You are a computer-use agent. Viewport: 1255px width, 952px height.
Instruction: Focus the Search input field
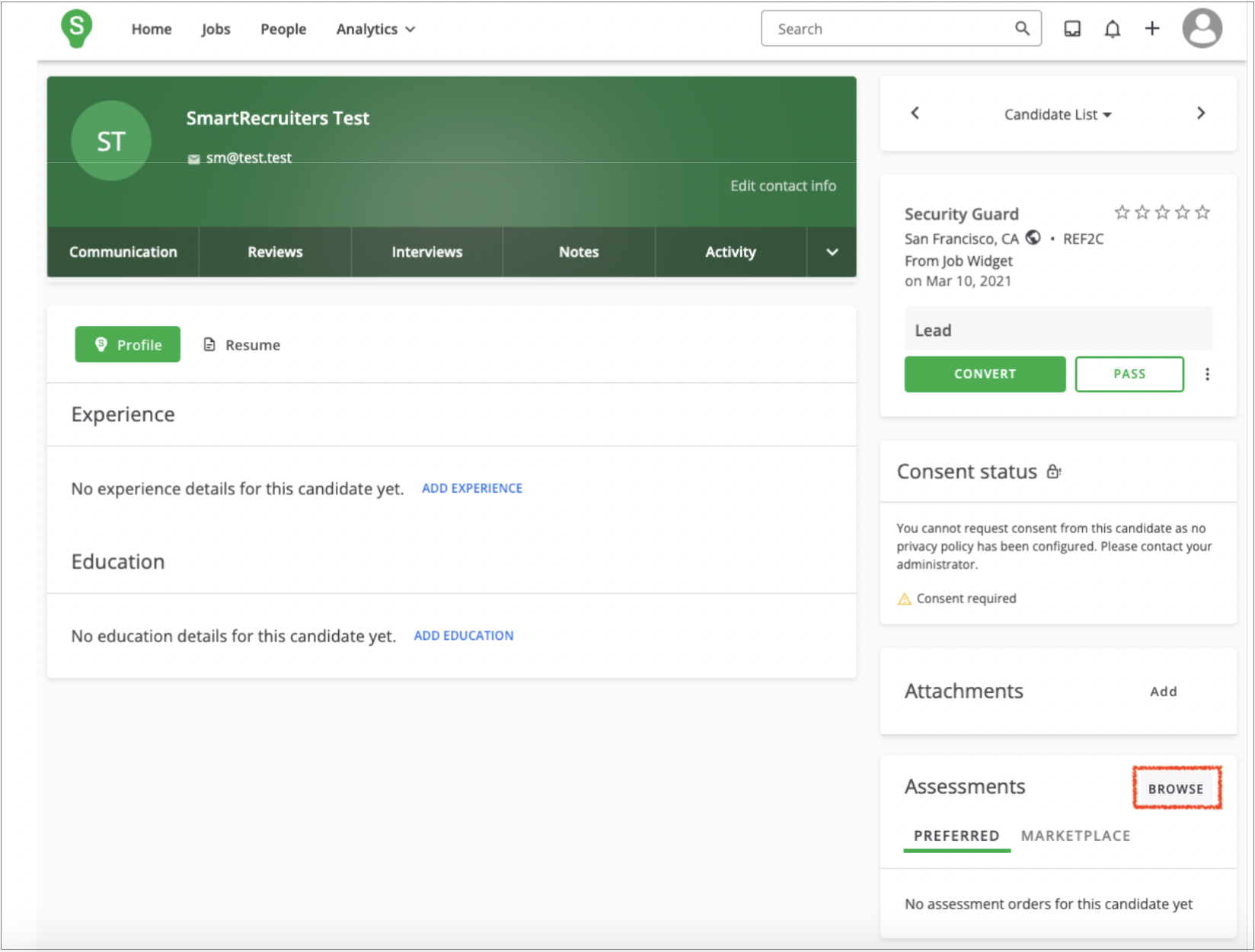pos(901,28)
